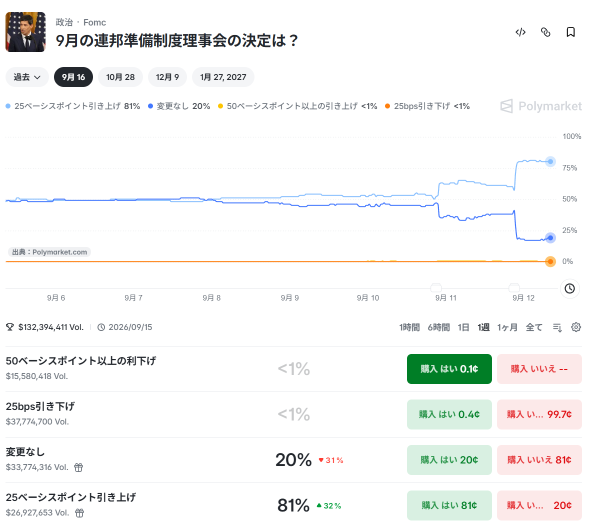Click the ▲32% change indicator

[329, 506]
